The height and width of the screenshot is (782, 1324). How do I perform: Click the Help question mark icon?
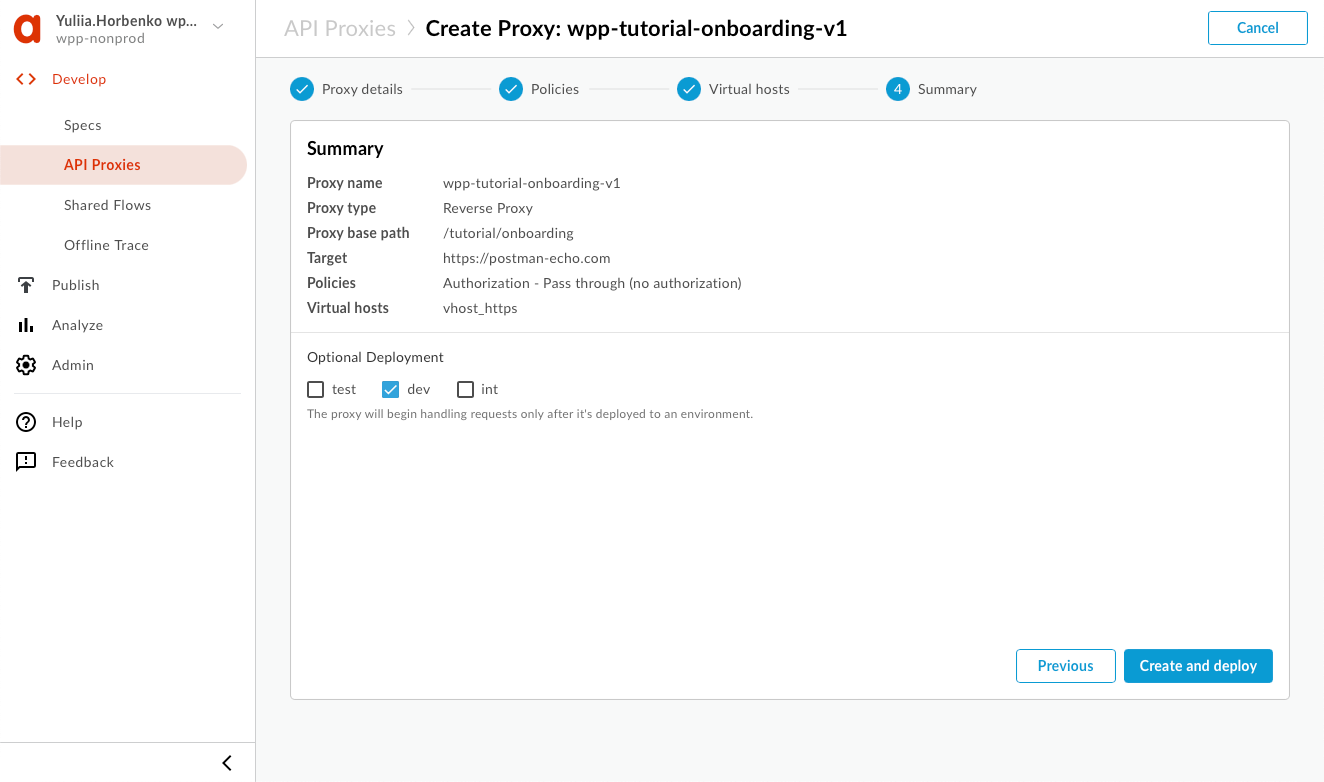pos(26,422)
